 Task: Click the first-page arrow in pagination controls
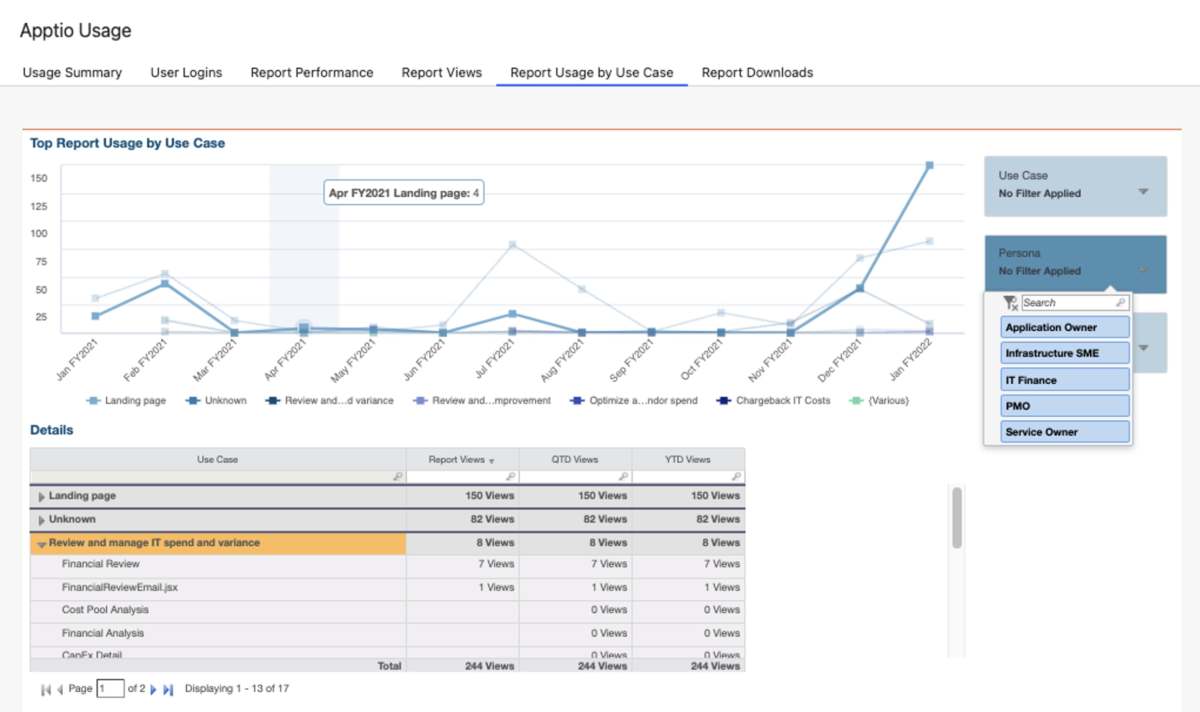tap(45, 688)
